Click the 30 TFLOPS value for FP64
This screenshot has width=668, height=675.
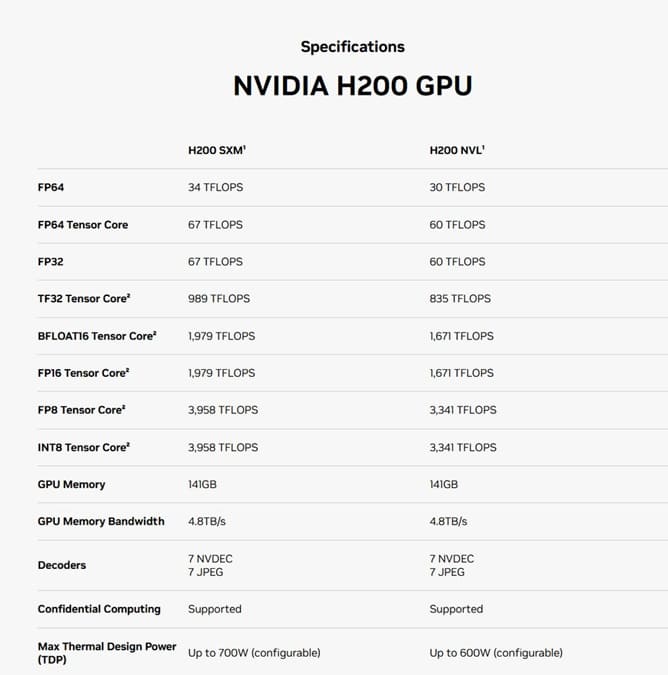(x=457, y=187)
